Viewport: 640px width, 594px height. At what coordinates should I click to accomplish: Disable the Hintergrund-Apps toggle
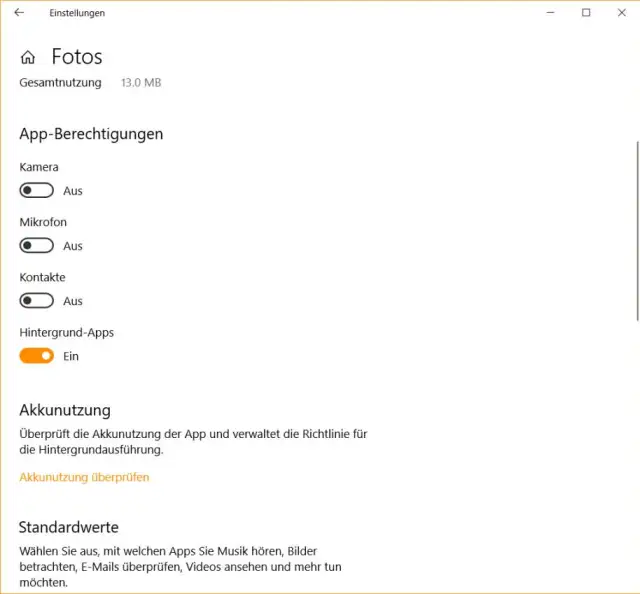tap(37, 356)
